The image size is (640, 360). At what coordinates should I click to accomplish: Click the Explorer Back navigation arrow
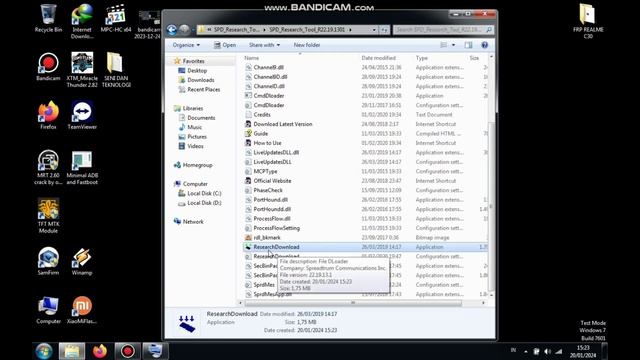click(172, 30)
